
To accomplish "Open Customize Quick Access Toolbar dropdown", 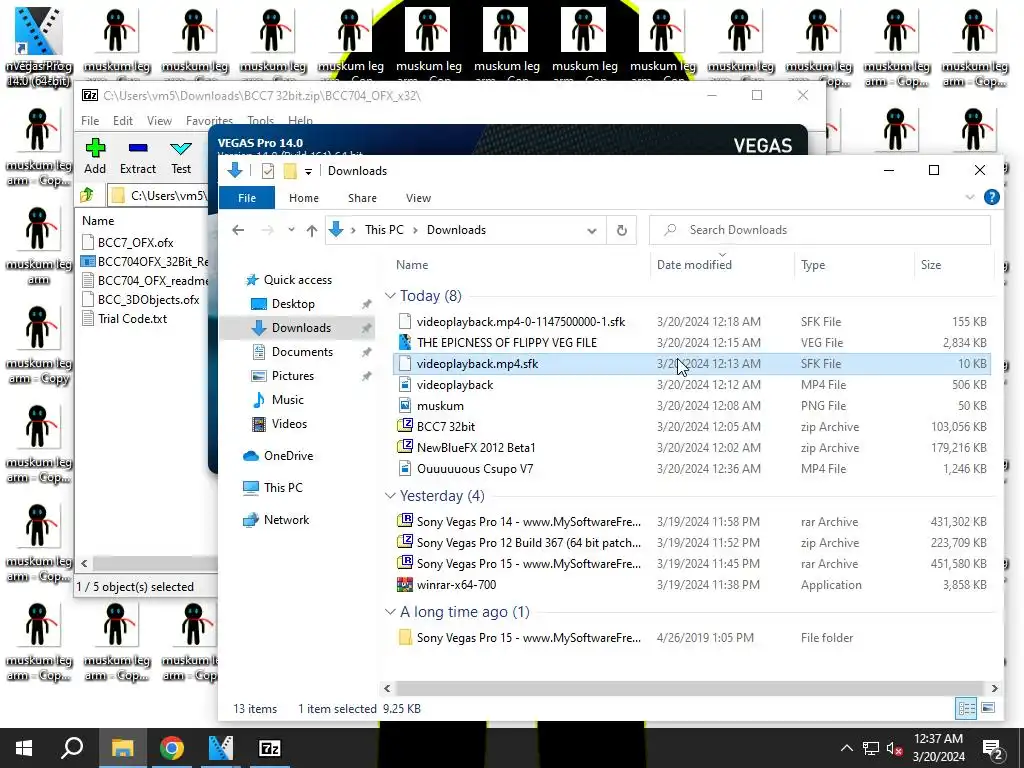I will click(308, 172).
